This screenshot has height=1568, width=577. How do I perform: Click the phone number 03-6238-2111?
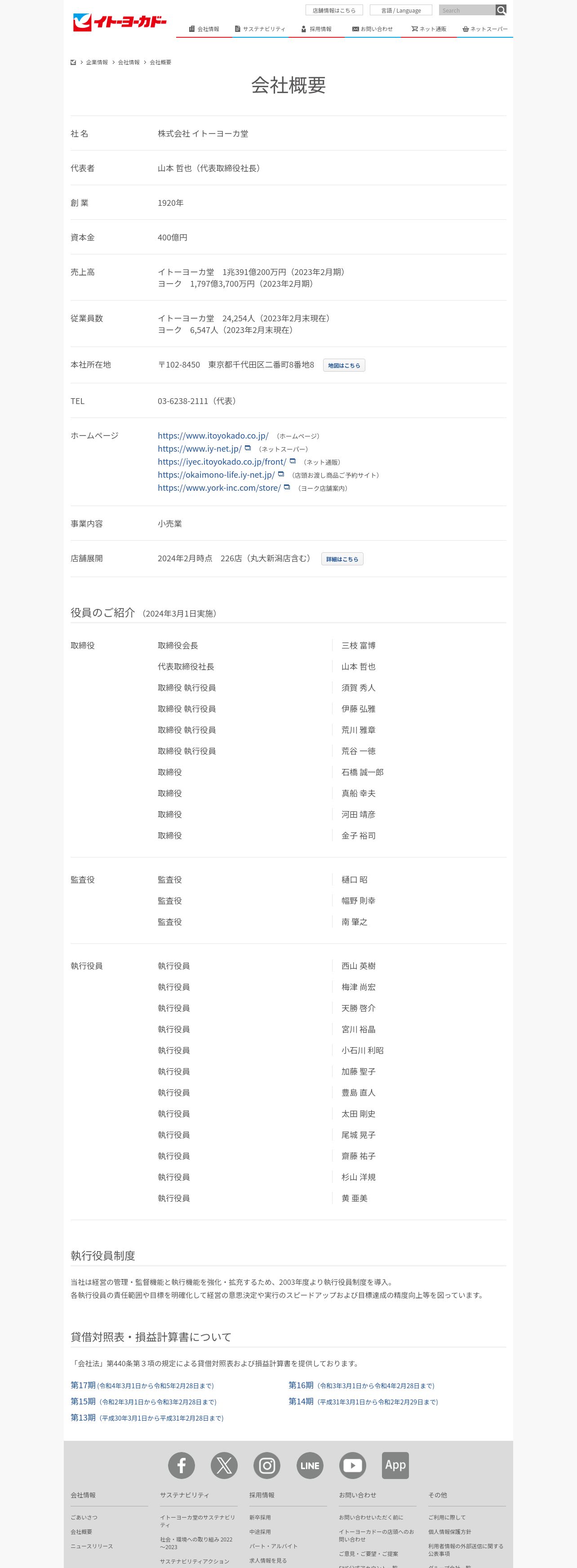click(182, 400)
